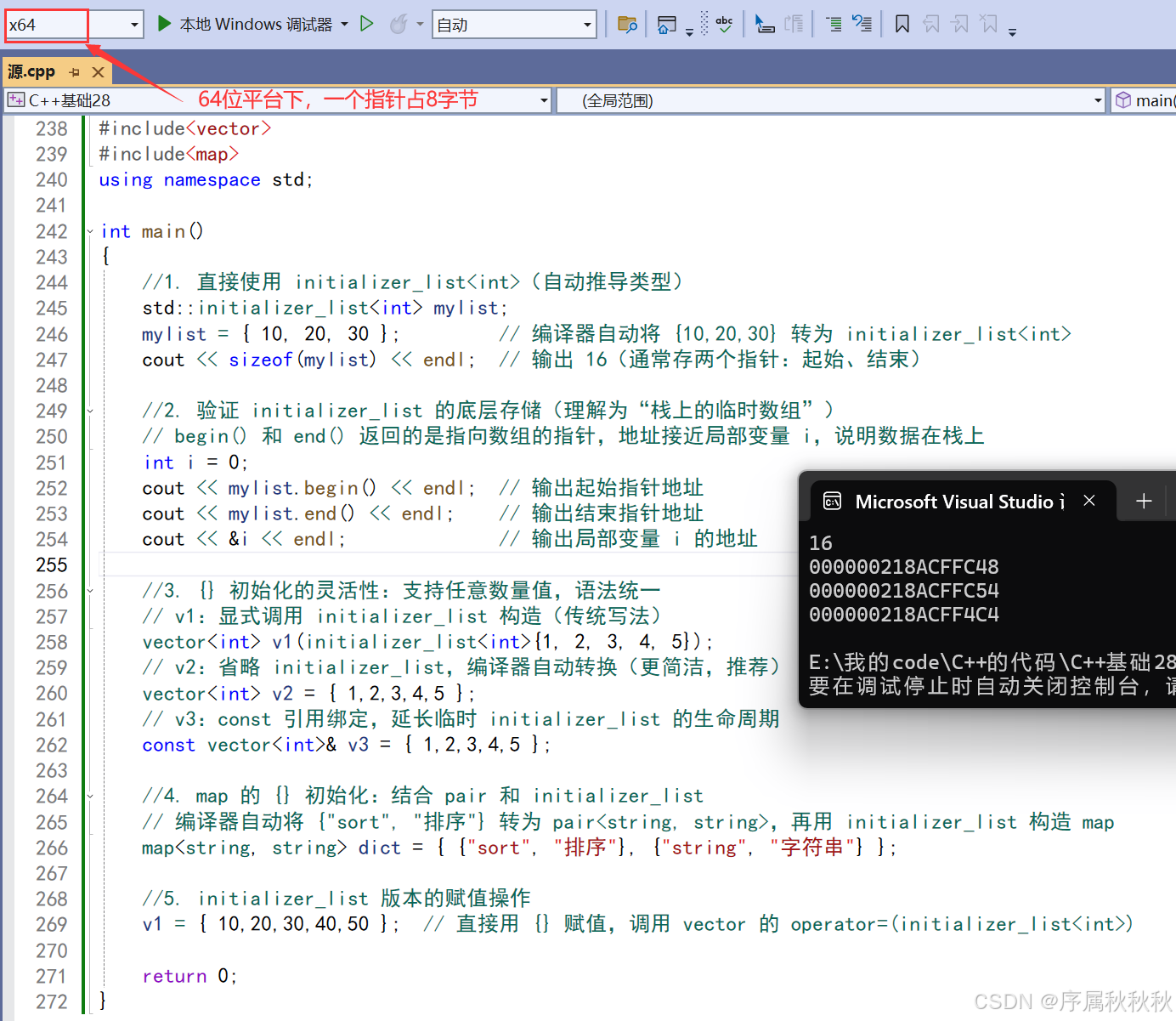The image size is (1176, 1021).
Task: Click console address 000000218ACFFC48
Action: 904,567
